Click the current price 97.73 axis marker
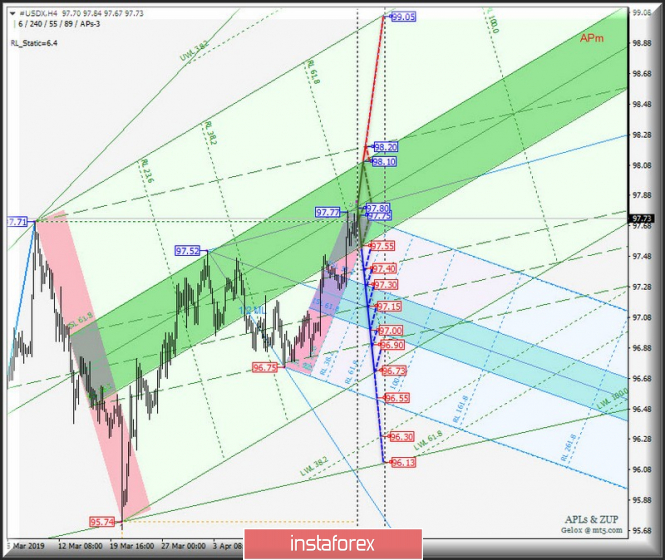Screen dimensions: 665x560 [x=641, y=218]
